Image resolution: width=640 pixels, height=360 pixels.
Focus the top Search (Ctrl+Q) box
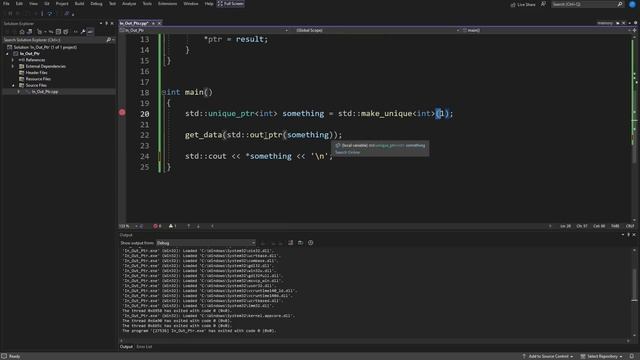click(587, 4)
